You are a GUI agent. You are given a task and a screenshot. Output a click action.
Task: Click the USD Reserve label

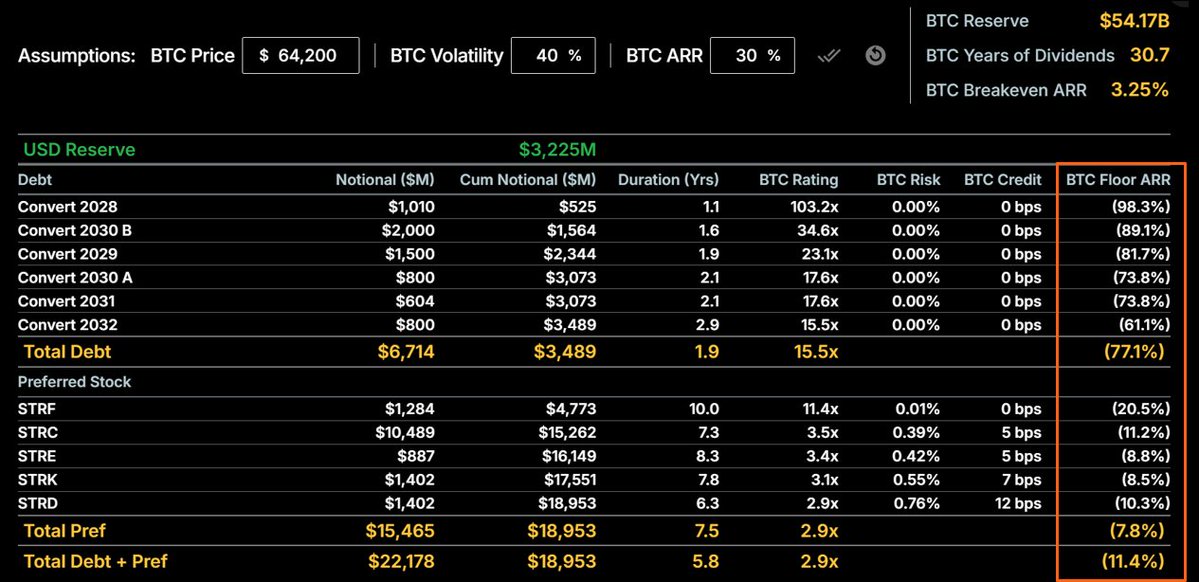pos(80,150)
